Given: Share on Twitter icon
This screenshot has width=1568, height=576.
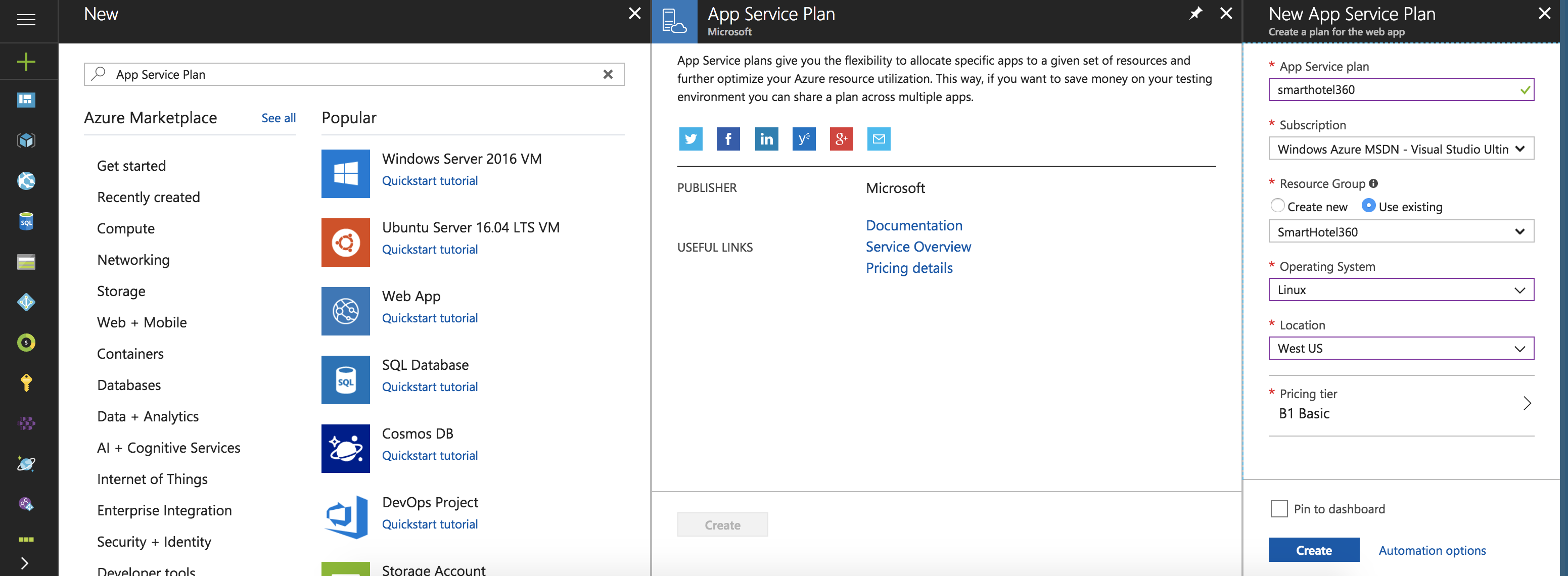Looking at the screenshot, I should click(690, 138).
